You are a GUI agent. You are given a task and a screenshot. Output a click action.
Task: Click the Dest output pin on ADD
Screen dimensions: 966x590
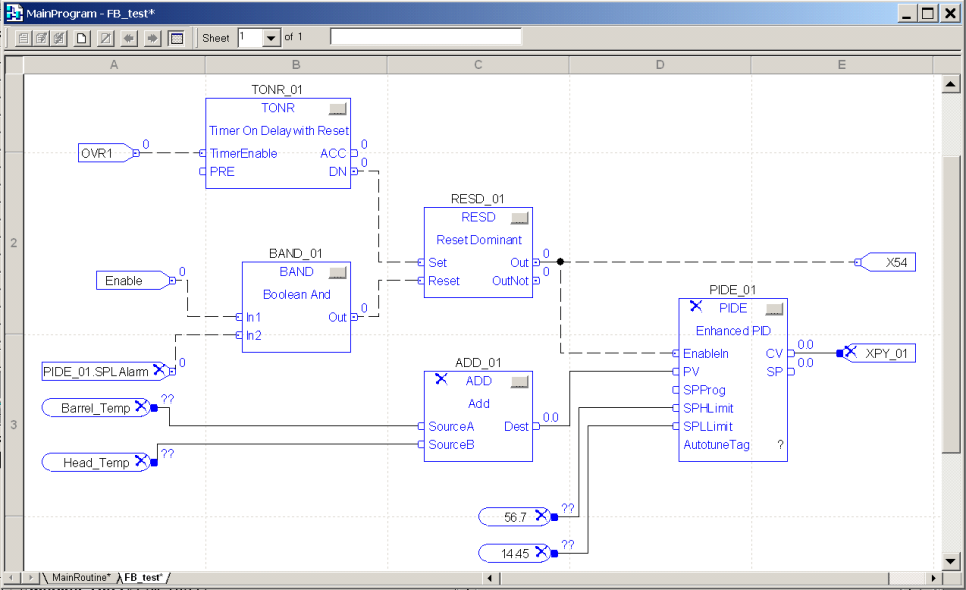536,426
